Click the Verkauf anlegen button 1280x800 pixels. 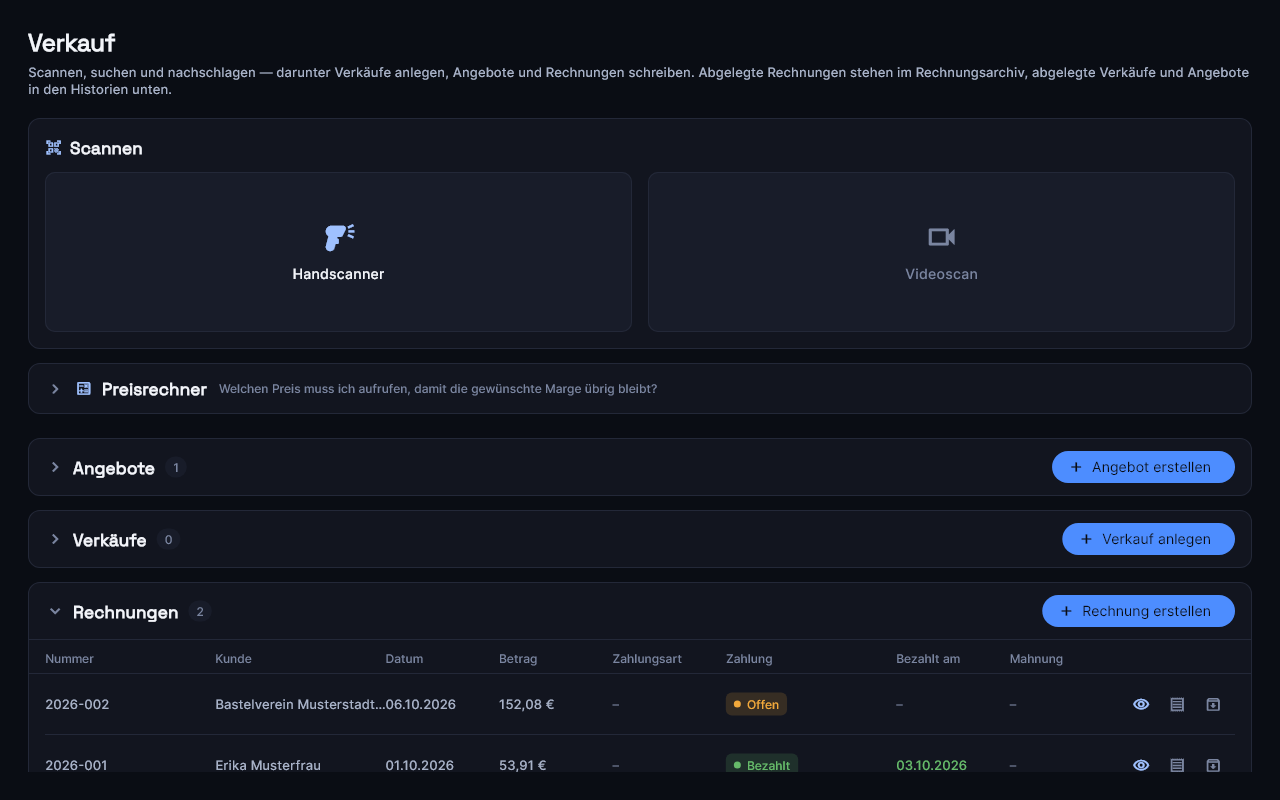[1148, 539]
